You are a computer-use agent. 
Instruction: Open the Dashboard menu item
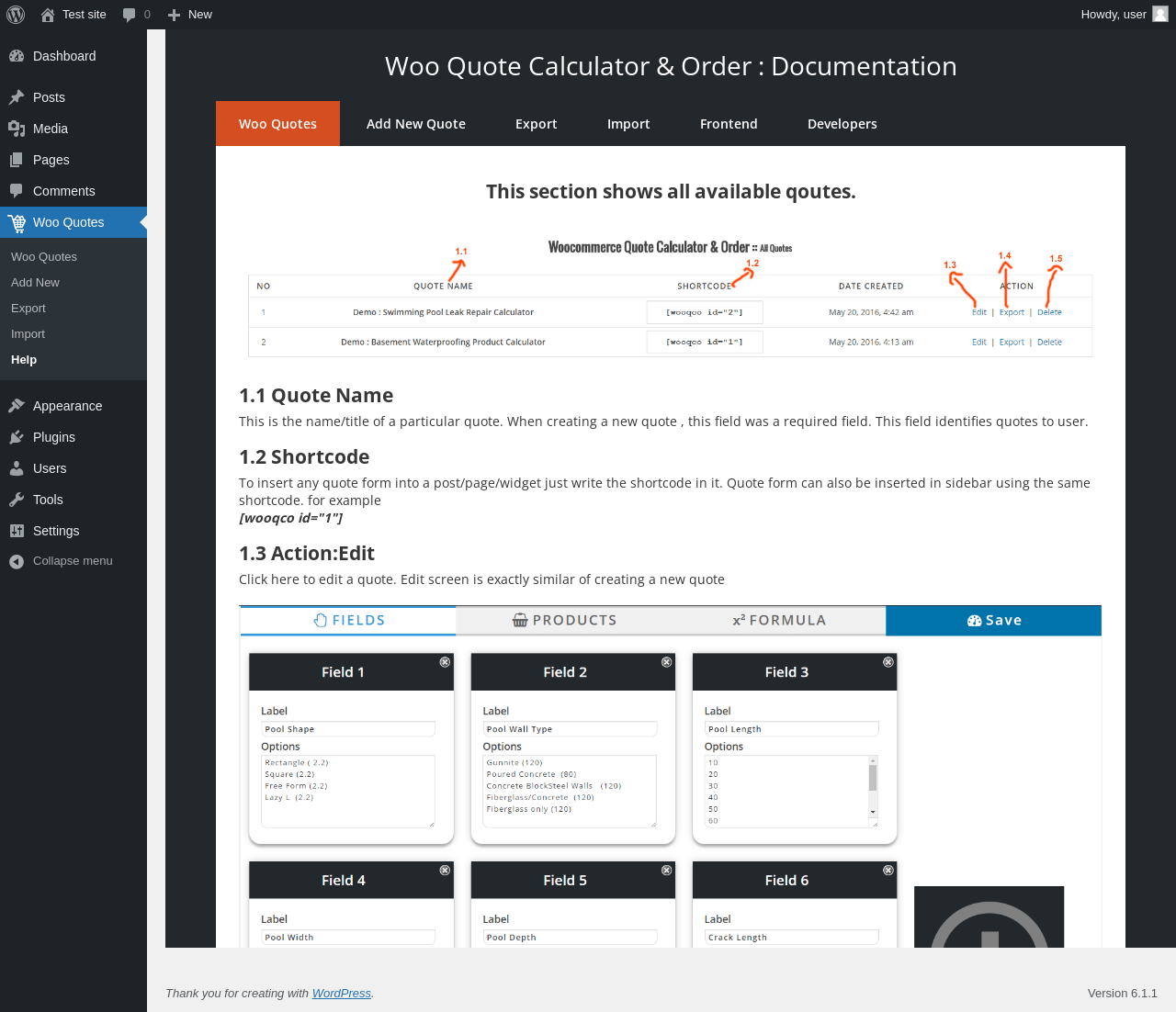pos(73,56)
